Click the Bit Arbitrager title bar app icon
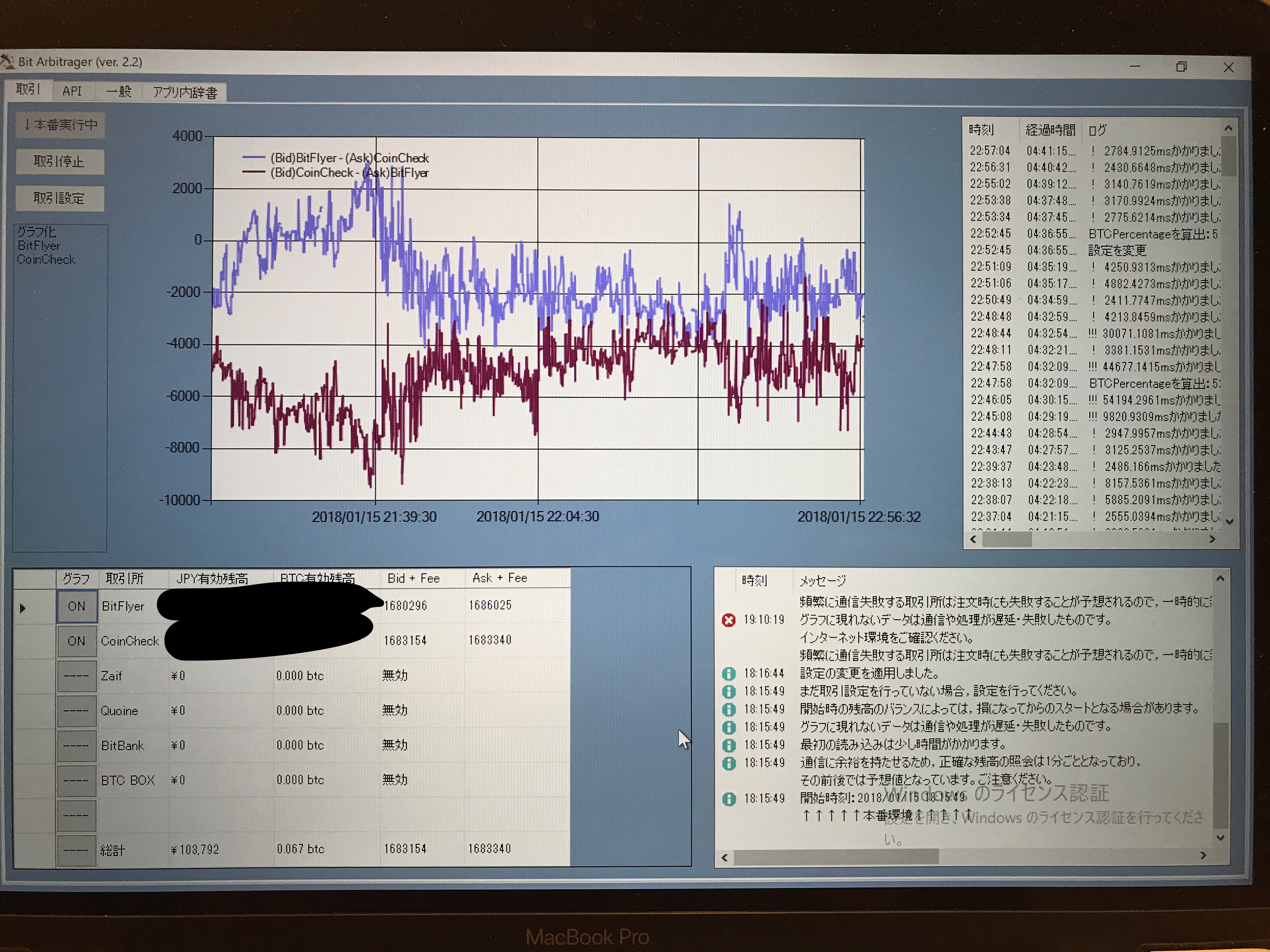 [x=8, y=61]
